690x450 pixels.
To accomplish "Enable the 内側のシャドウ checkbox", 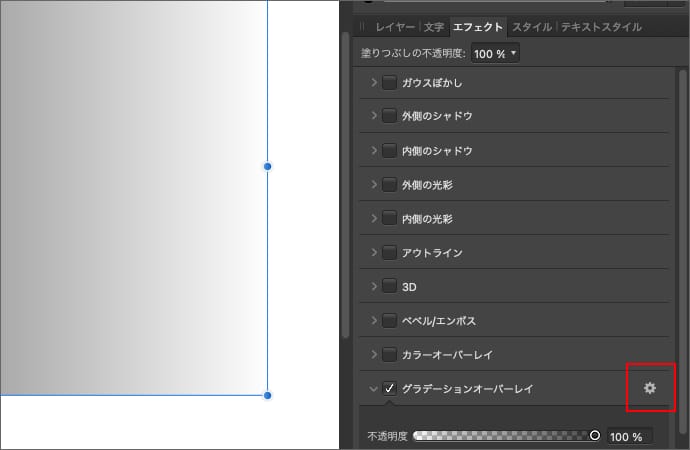I will 389,151.
